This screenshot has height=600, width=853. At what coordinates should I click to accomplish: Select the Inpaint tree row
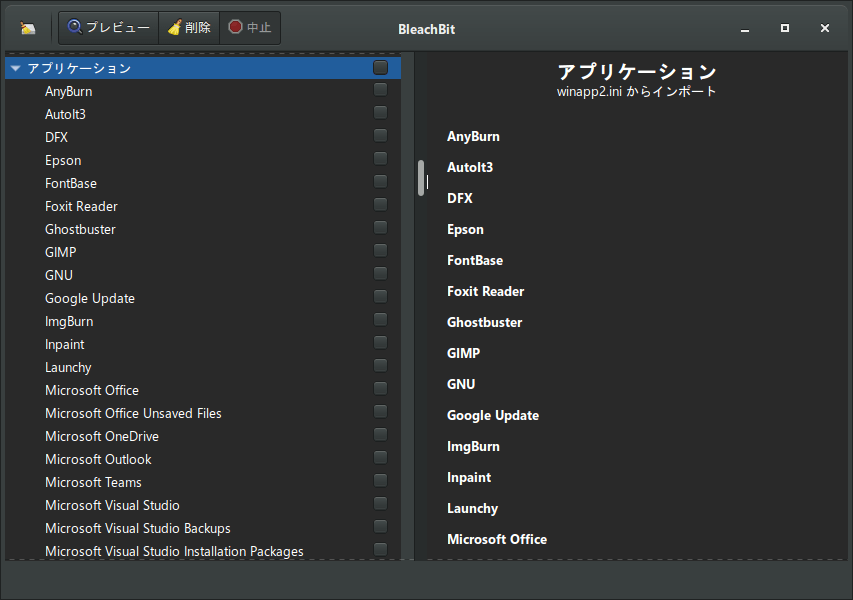203,344
